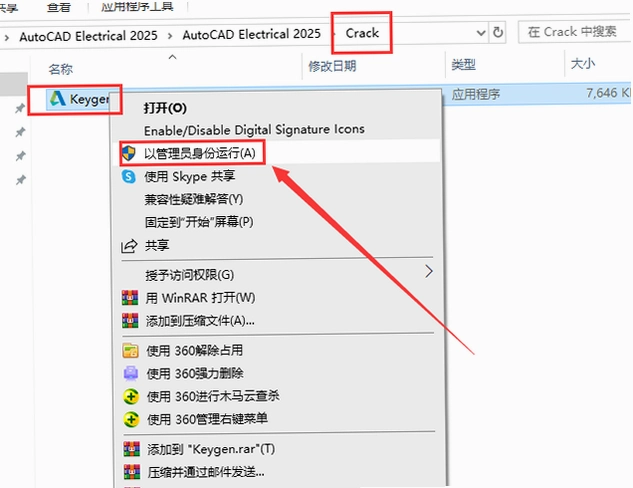Refresh the Crack folder view
Screen dimensions: 633x488
(x=498, y=32)
